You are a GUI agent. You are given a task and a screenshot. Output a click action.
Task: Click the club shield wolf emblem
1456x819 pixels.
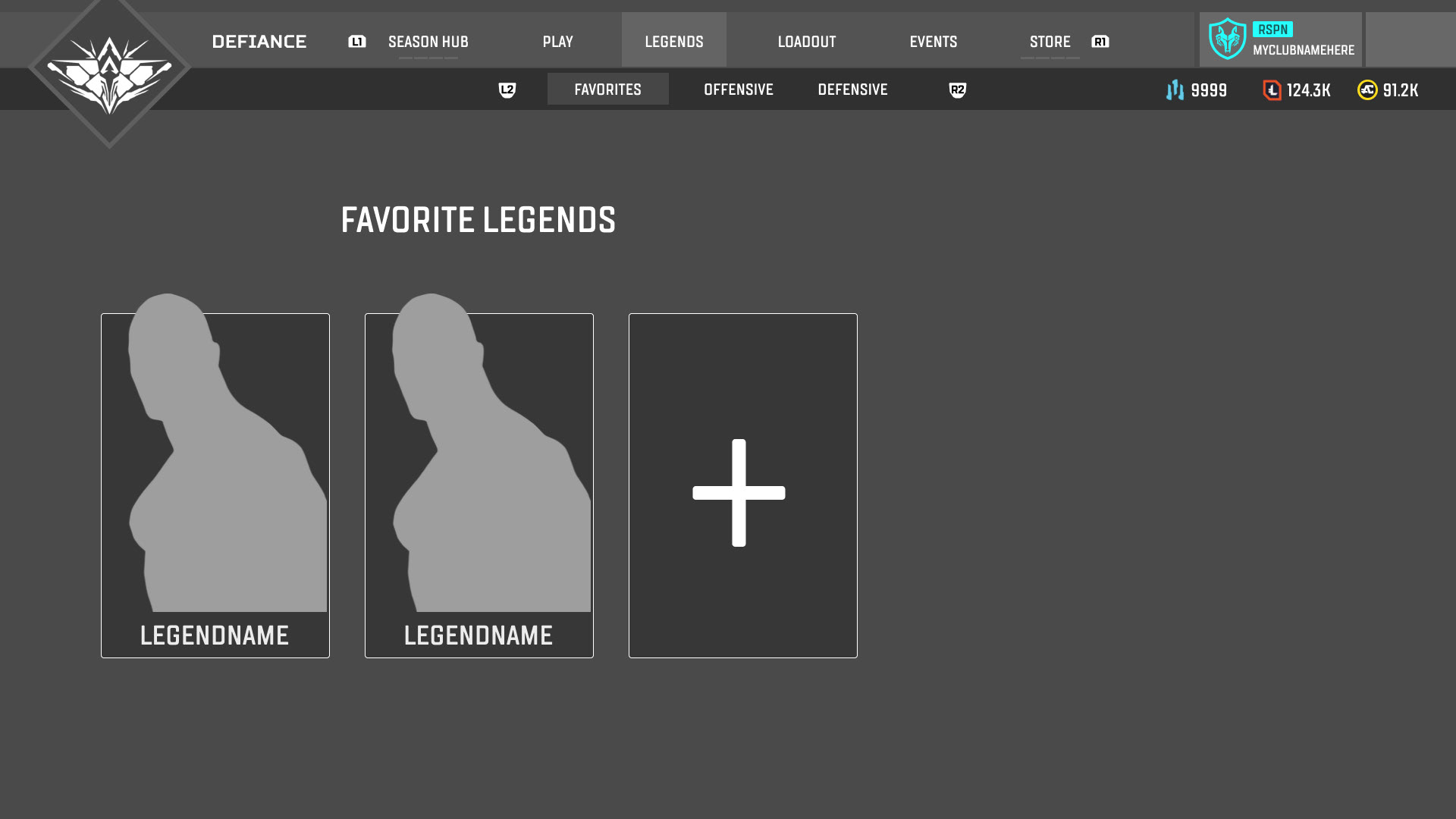1227,39
